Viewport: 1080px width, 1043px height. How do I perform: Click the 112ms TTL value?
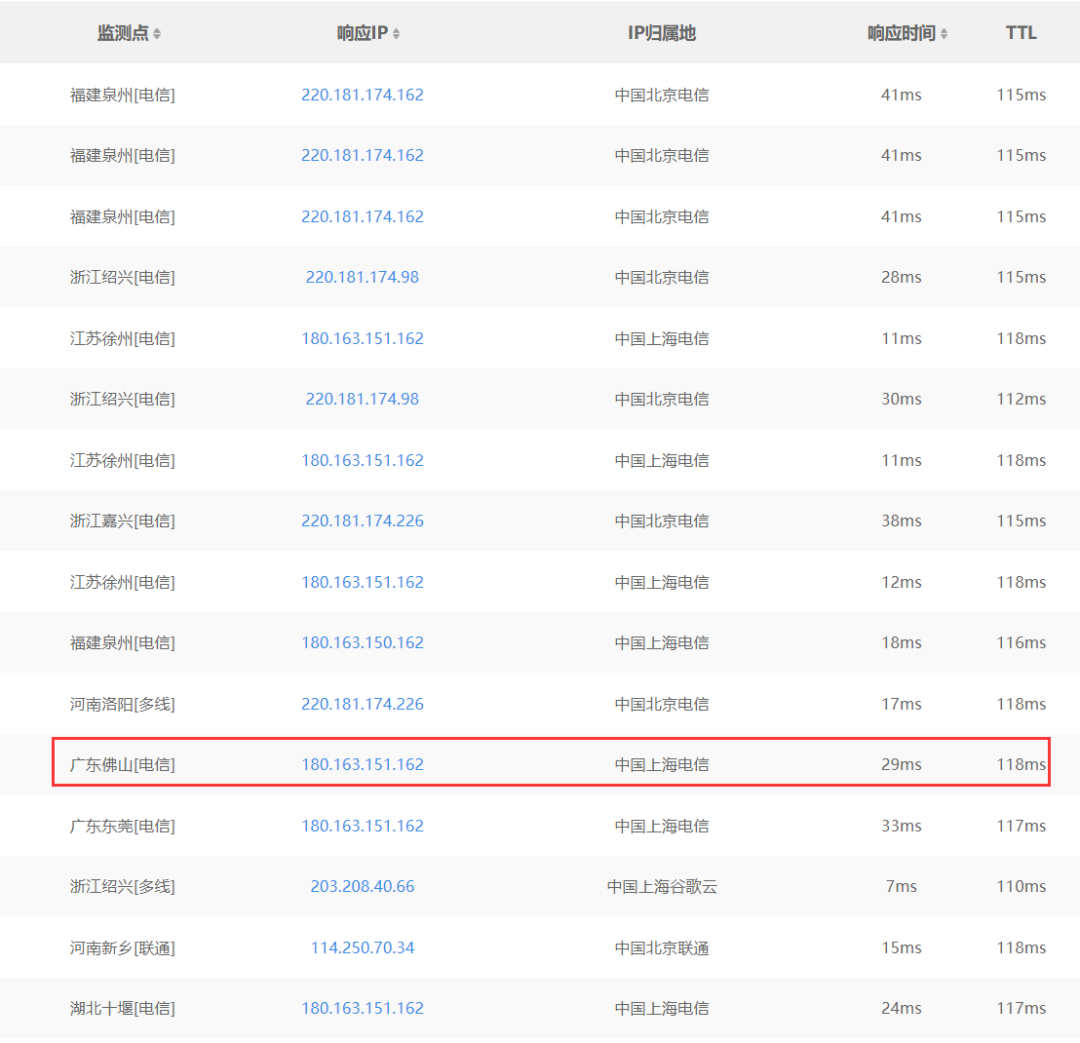(x=1021, y=399)
